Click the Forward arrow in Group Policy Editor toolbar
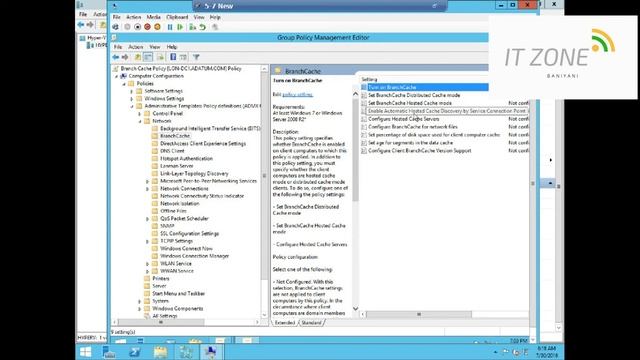Image resolution: width=640 pixels, height=360 pixels. [125, 57]
